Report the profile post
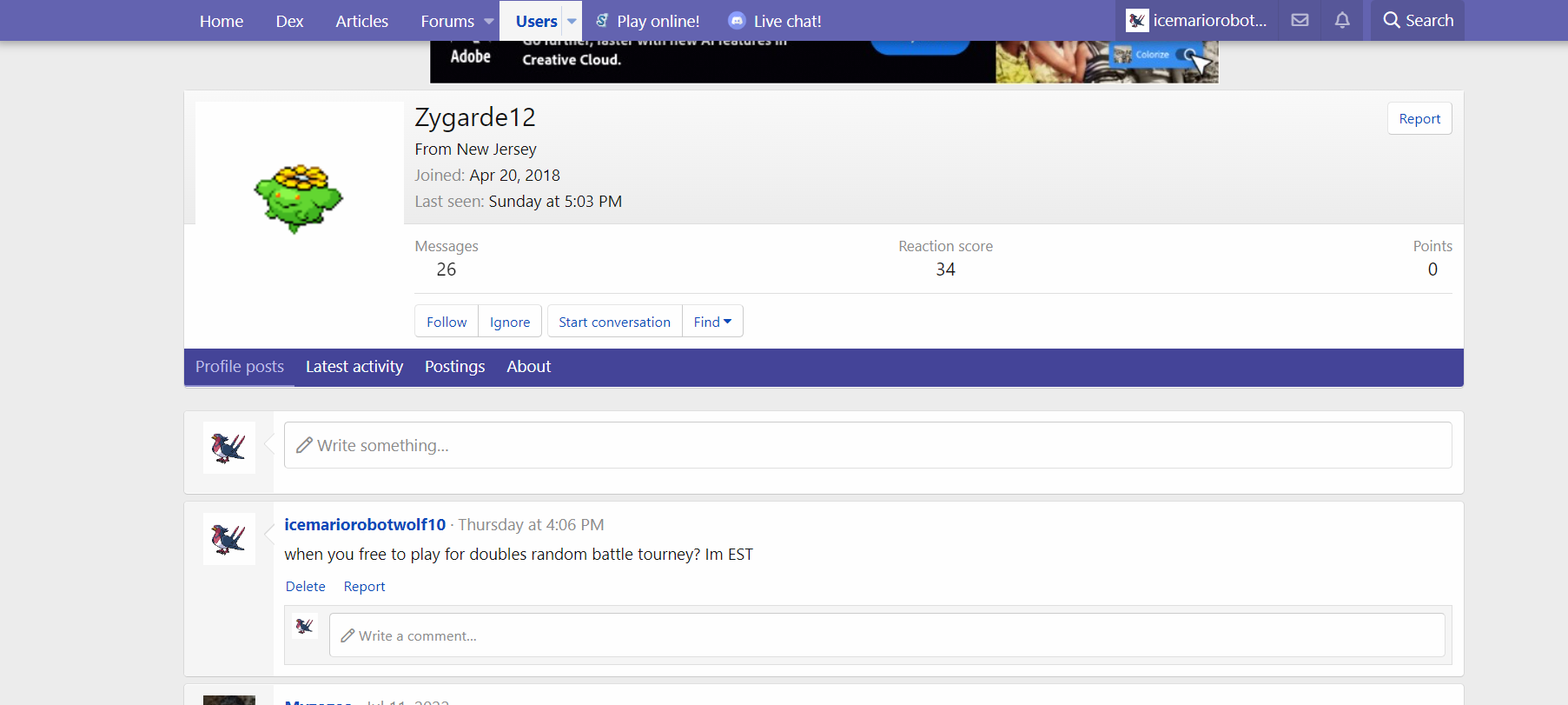Viewport: 1568px width, 705px height. (x=364, y=587)
